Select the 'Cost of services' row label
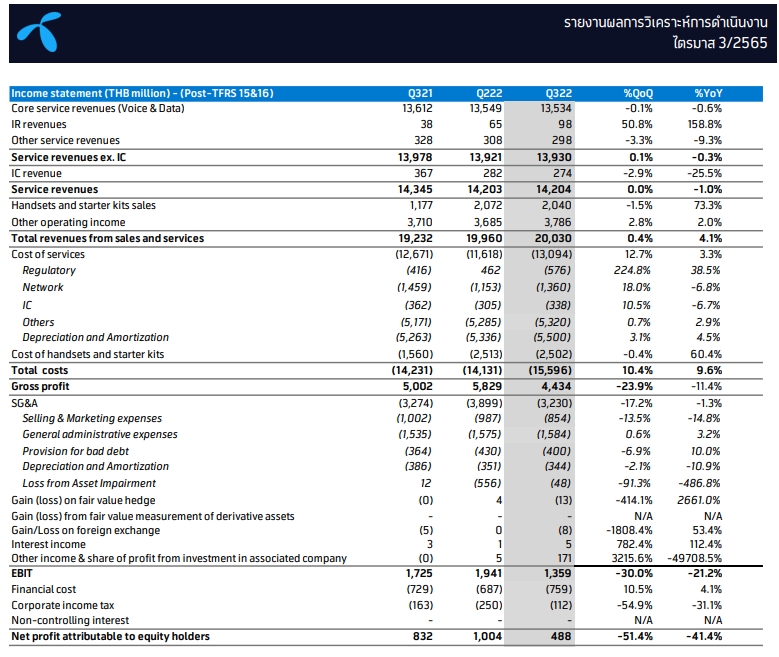The width and height of the screenshot is (779, 657). click(x=48, y=254)
